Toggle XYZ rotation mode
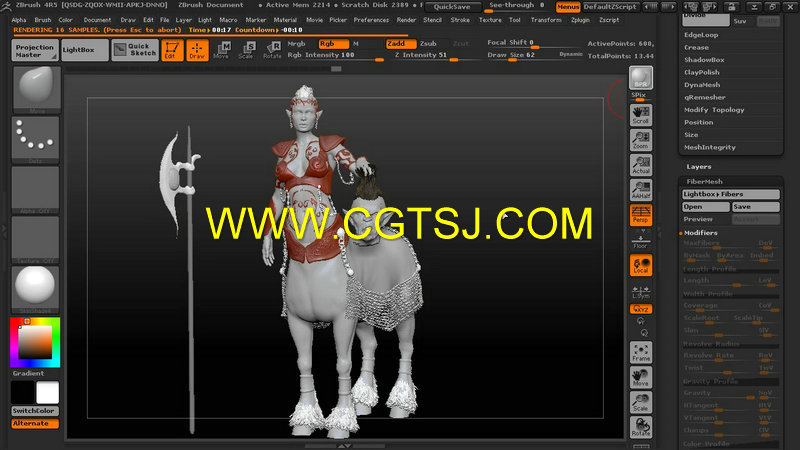 click(x=640, y=309)
